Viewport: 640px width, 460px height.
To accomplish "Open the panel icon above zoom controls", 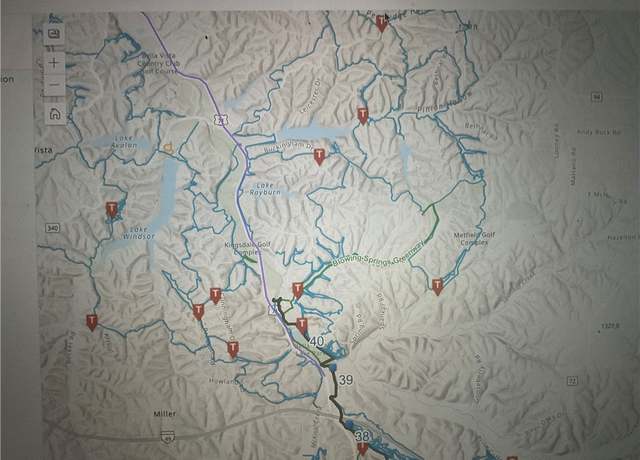I will (54, 34).
